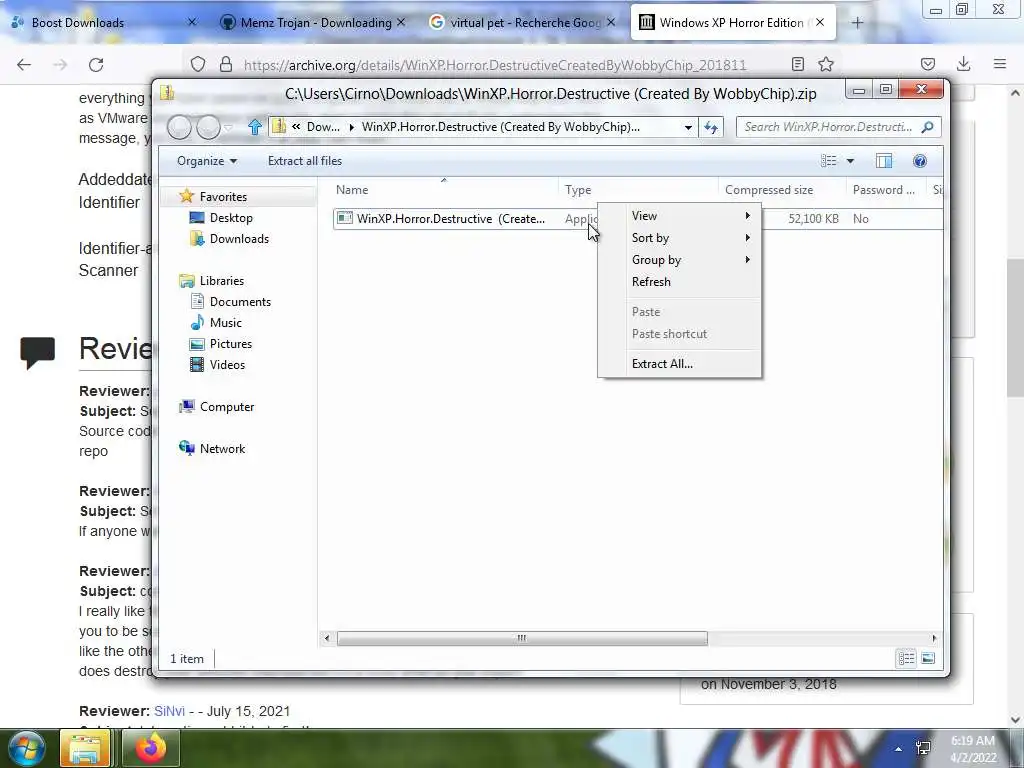This screenshot has width=1024, height=768.
Task: Click the up folder arrow icon
Action: pyautogui.click(x=255, y=127)
